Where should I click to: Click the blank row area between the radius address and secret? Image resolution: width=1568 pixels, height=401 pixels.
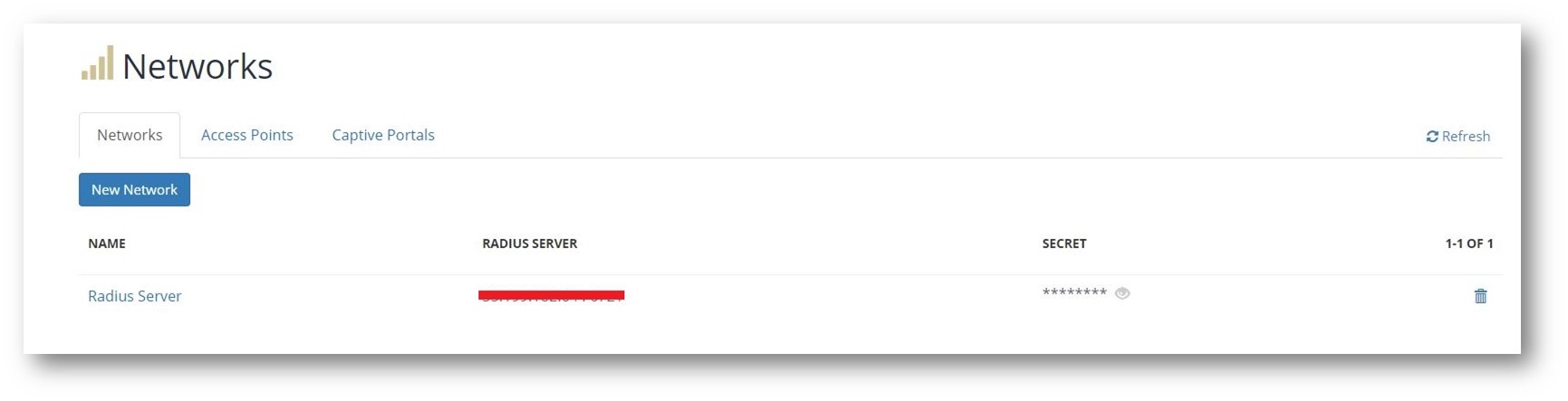[x=833, y=296]
